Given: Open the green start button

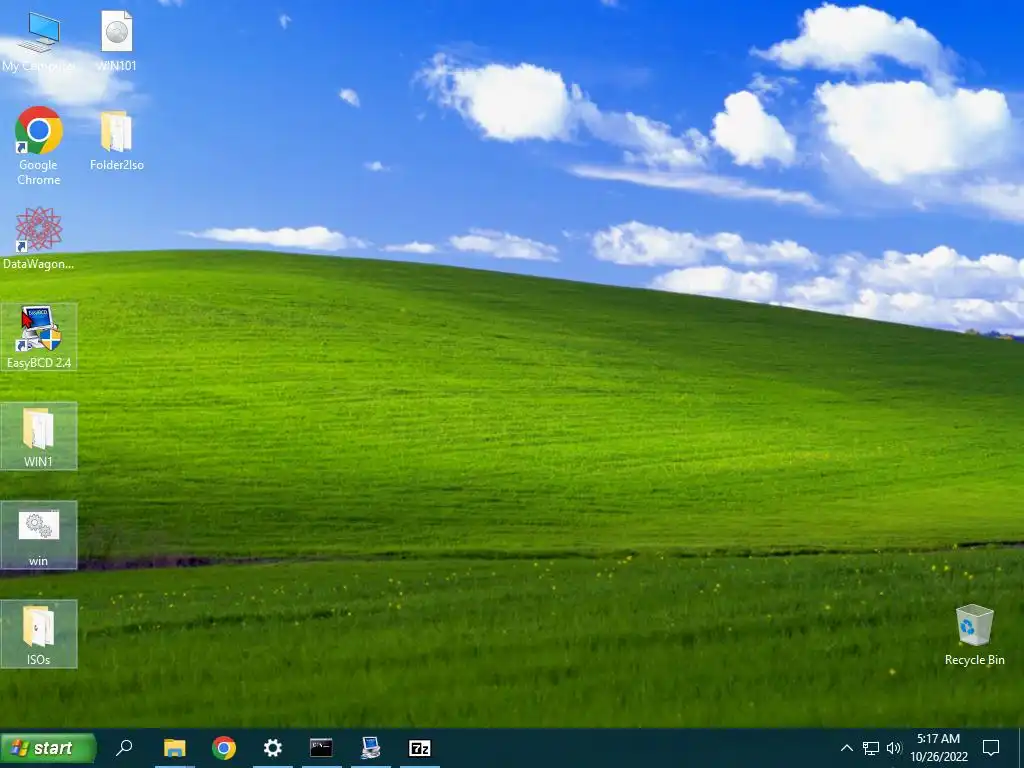Looking at the screenshot, I should 48,748.
